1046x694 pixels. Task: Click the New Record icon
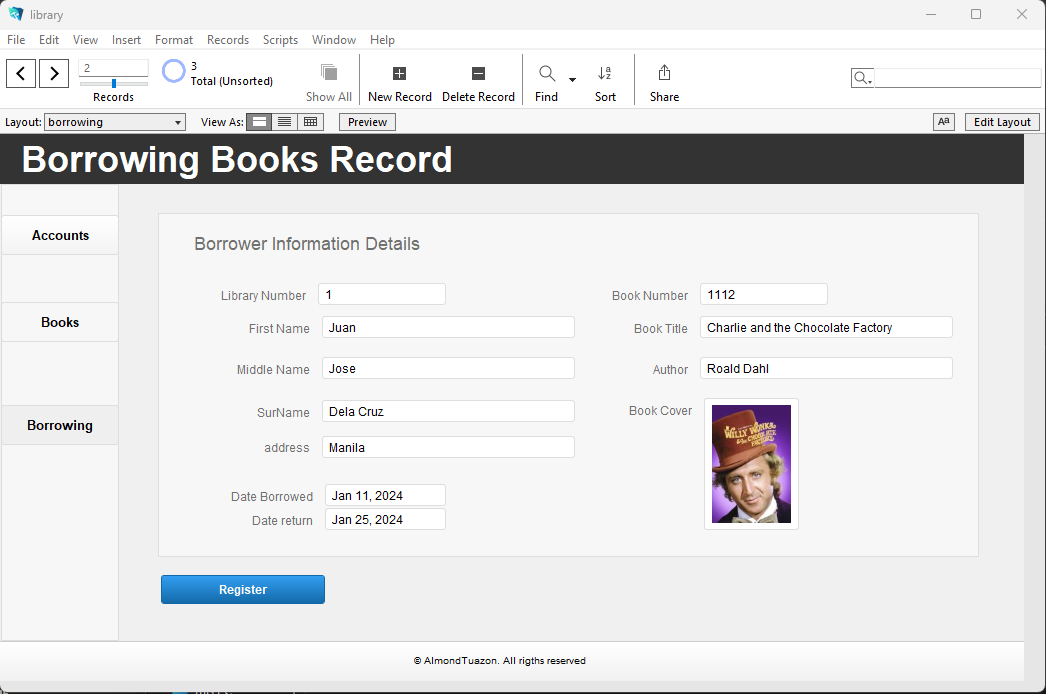399,74
